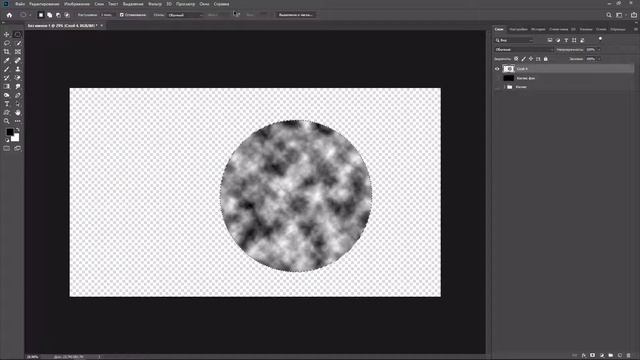Toggle lock all layer attributes
The height and width of the screenshot is (360, 640).
tap(546, 59)
